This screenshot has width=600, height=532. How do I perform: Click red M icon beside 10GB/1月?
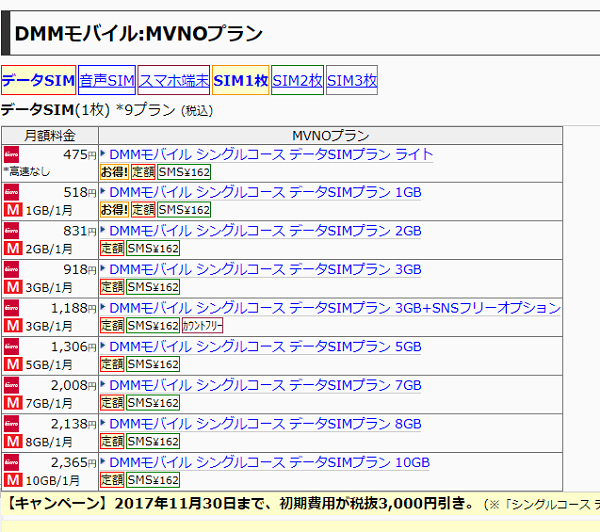point(13,480)
